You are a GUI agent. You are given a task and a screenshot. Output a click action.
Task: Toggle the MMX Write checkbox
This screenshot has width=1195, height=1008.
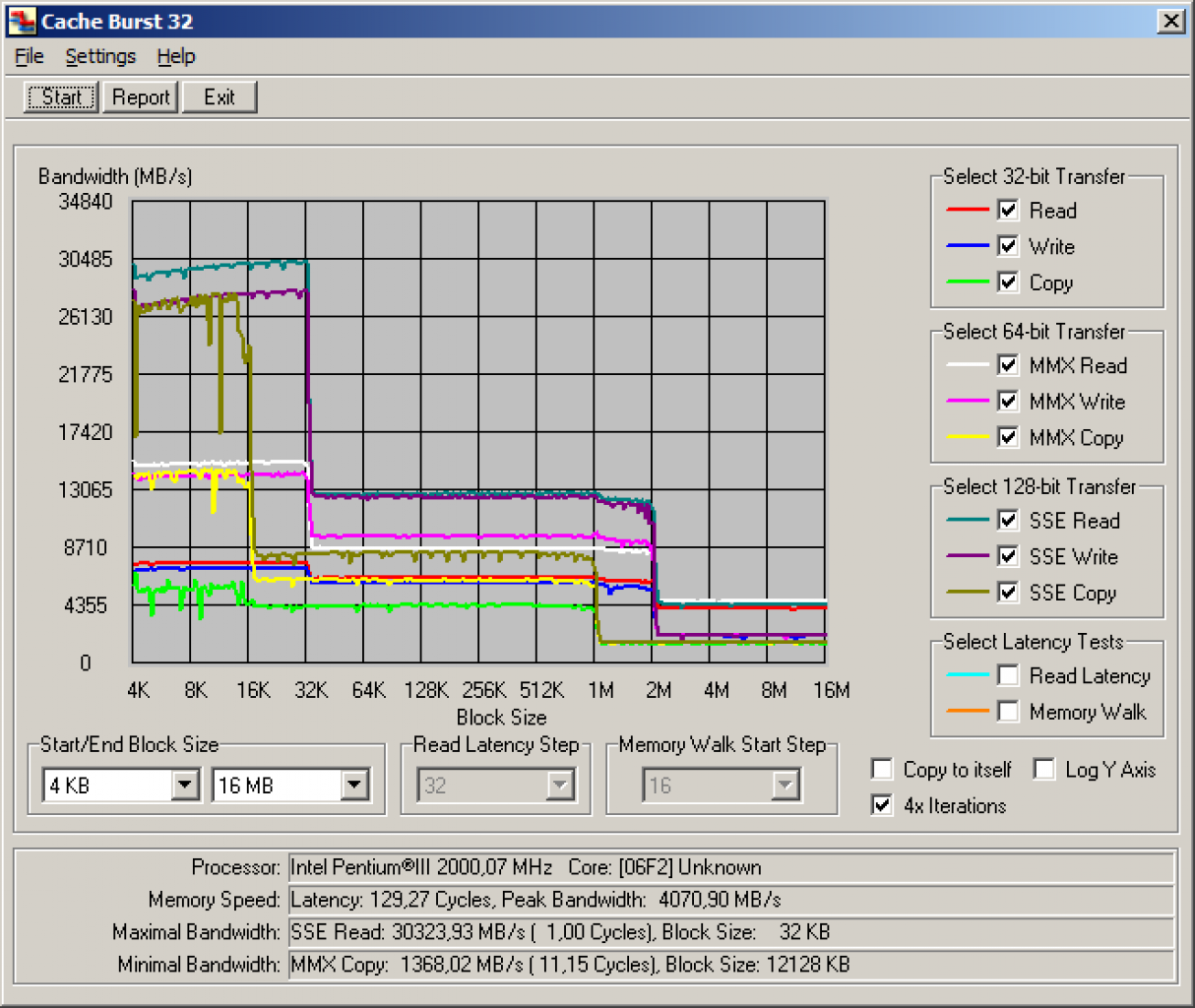coord(1008,402)
